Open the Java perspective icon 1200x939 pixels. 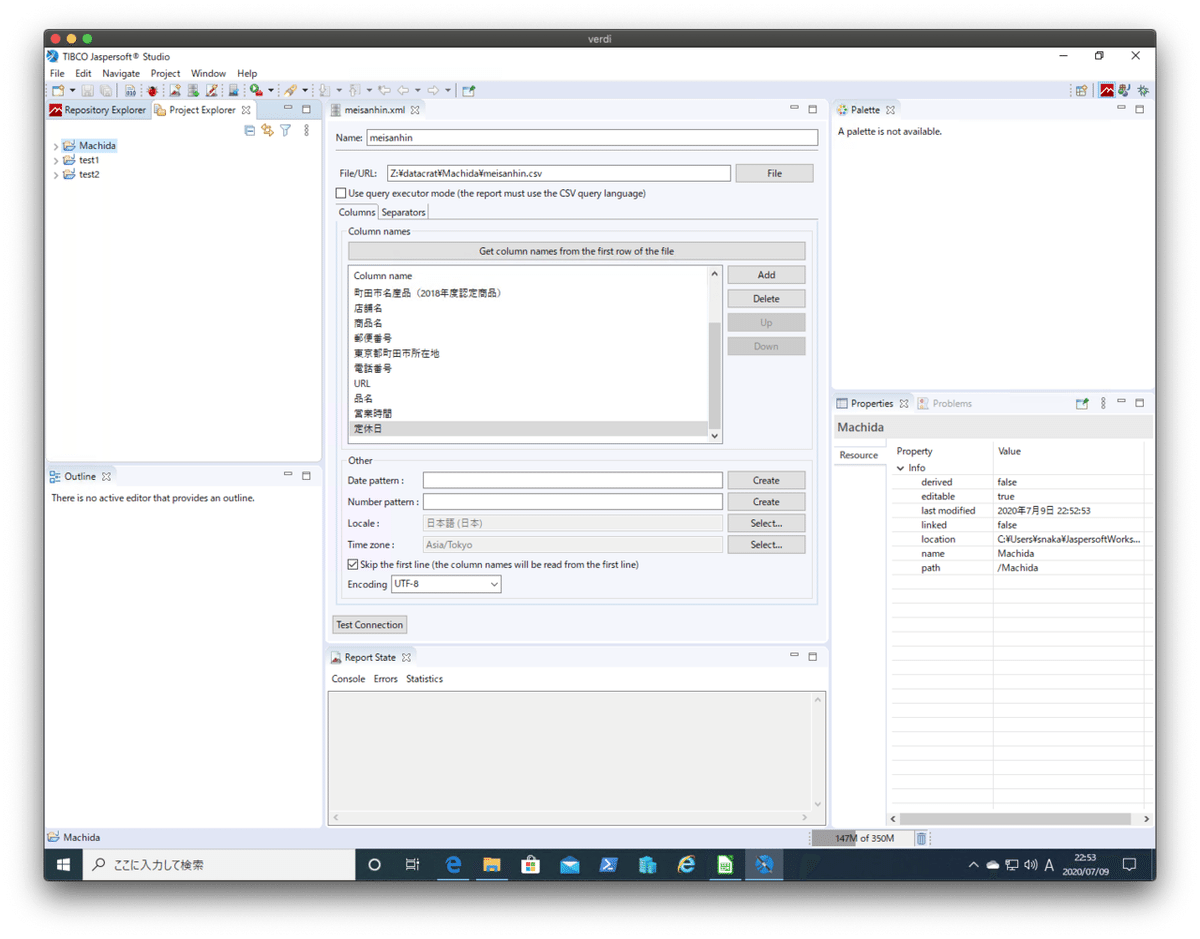pyautogui.click(x=1124, y=90)
